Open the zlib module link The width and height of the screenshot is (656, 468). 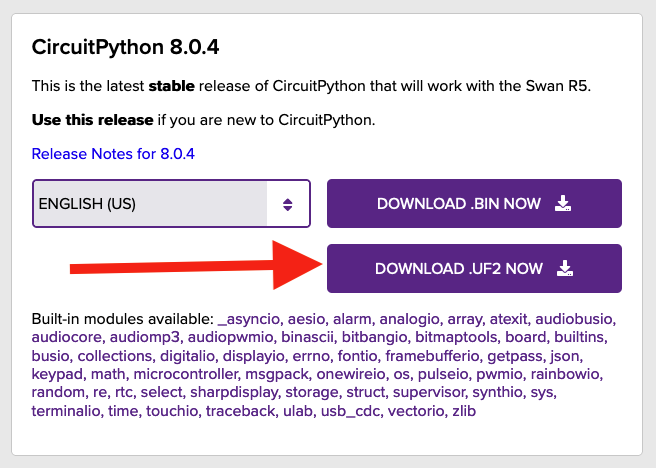point(464,411)
